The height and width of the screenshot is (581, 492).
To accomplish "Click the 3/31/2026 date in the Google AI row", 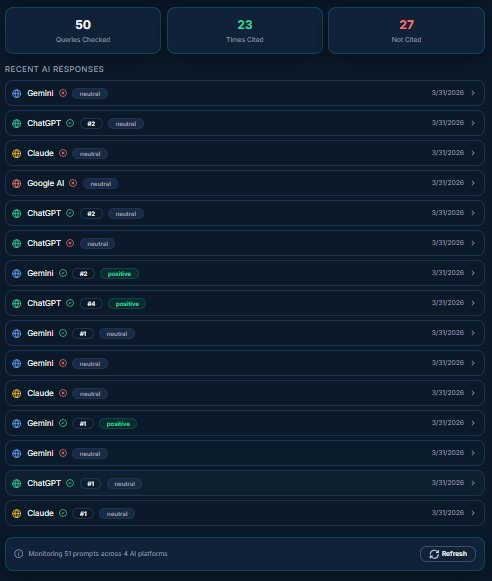I will 448,183.
